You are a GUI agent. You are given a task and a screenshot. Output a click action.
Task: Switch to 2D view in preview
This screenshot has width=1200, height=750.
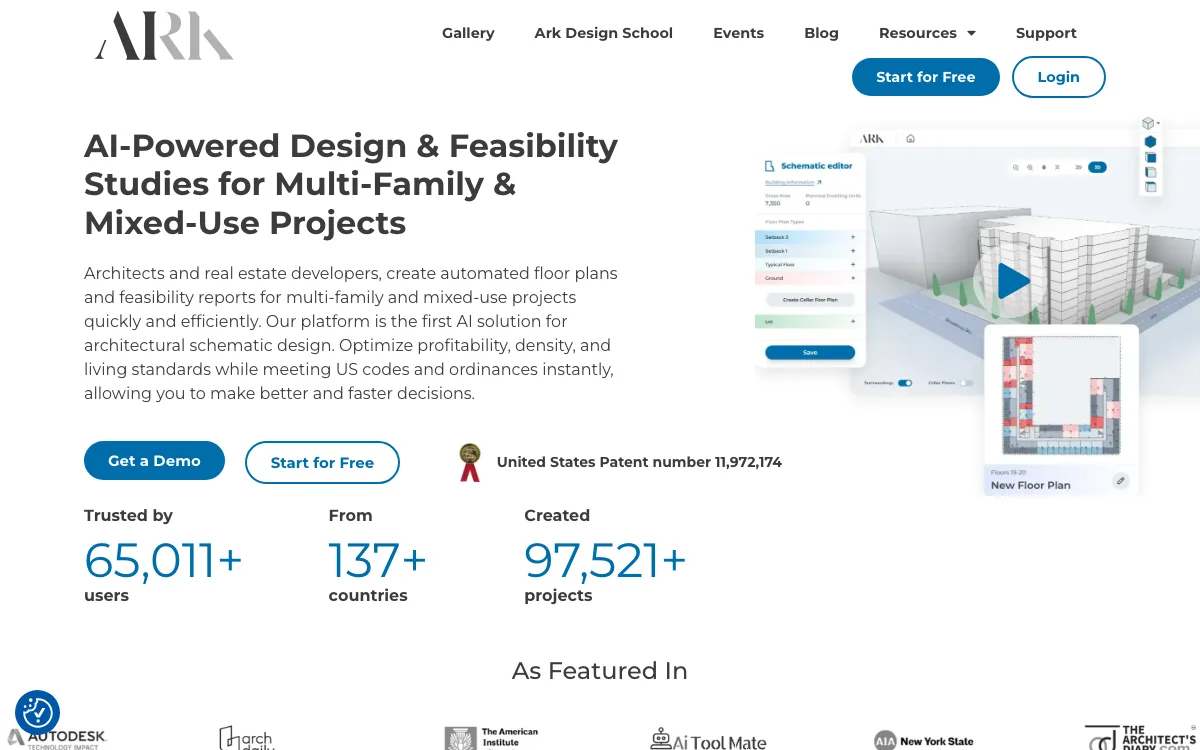click(1078, 167)
